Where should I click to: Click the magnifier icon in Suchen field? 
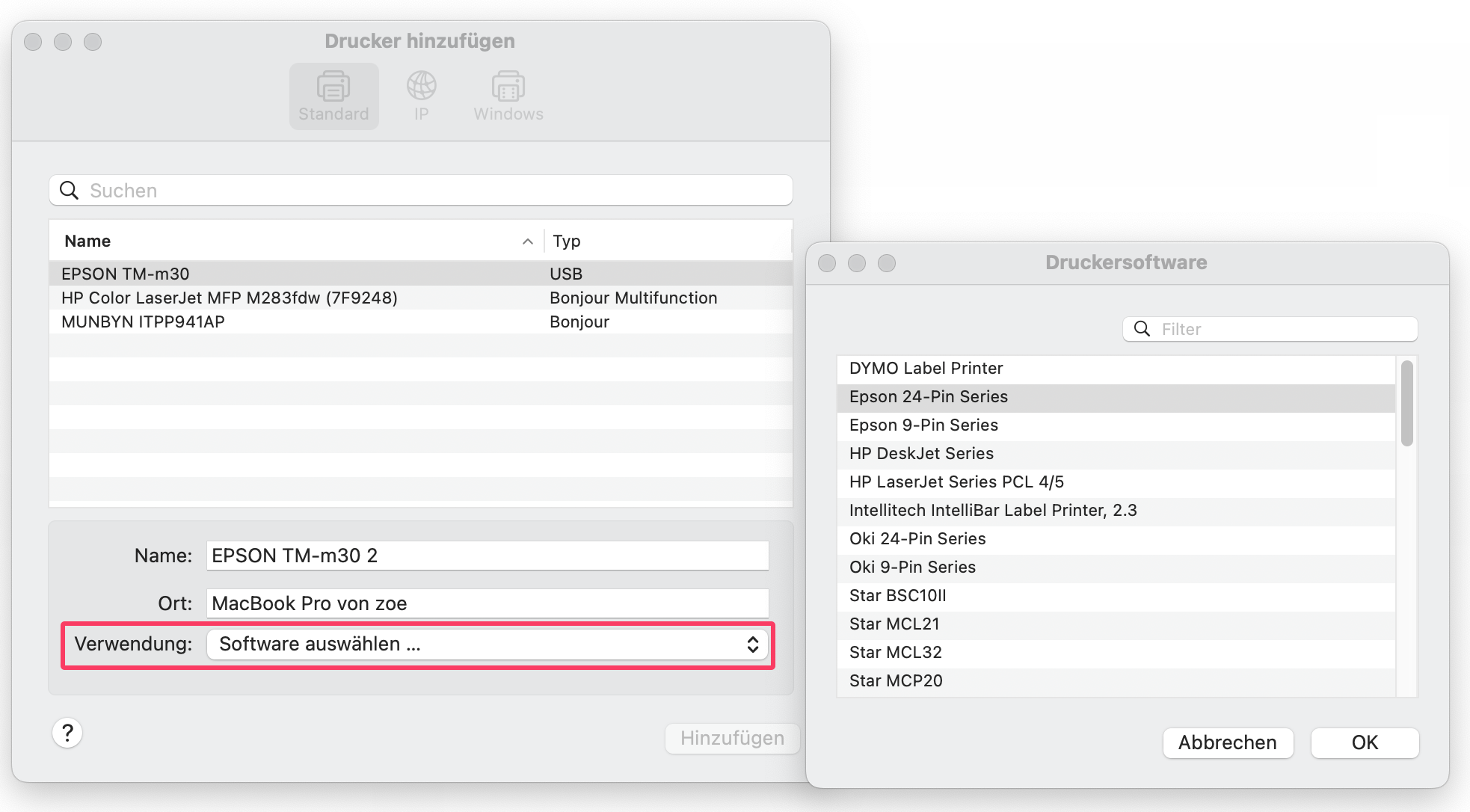[70, 191]
